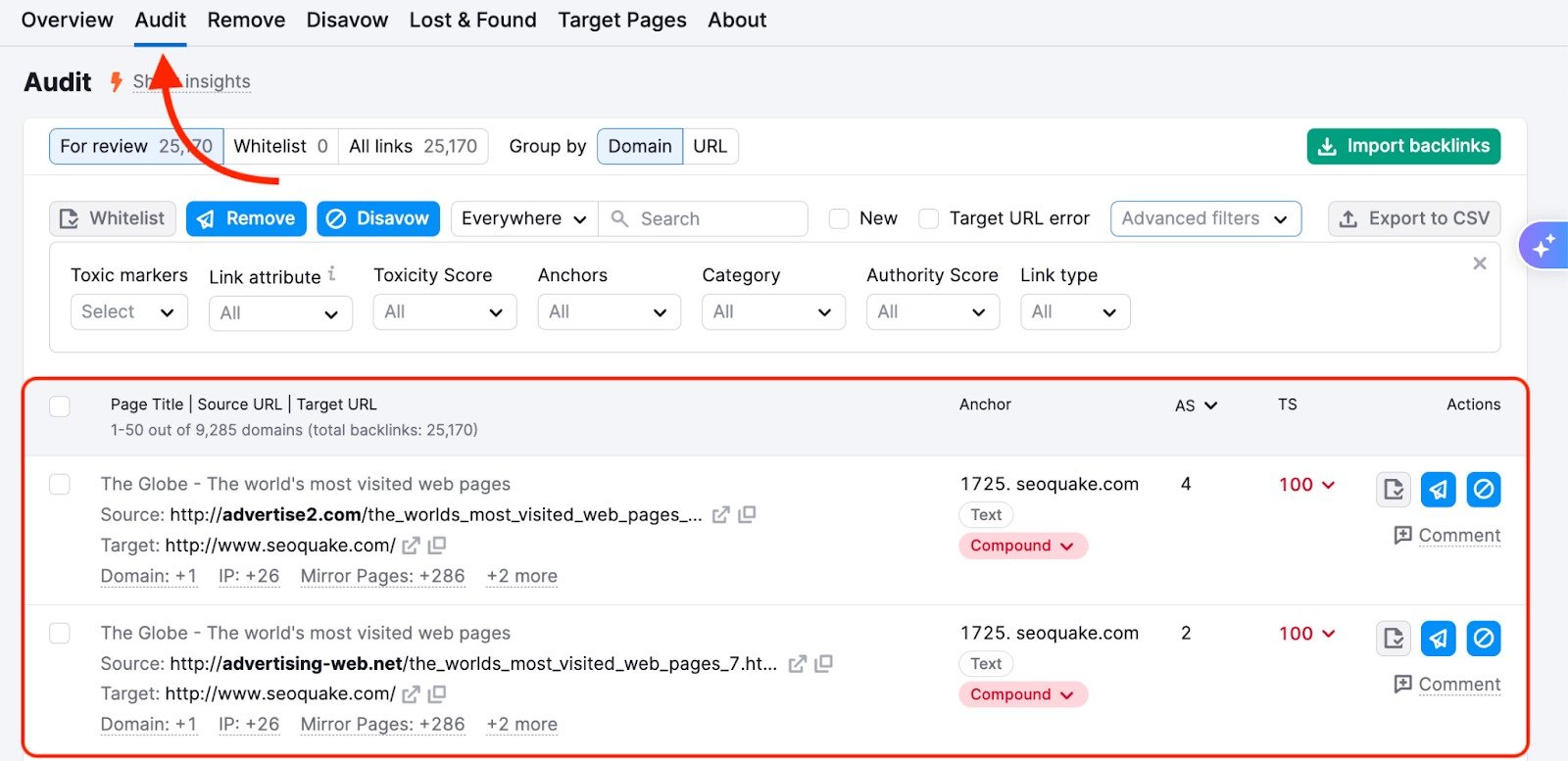Click the whitelist icon in first row actions
Viewport: 1568px width, 761px height.
(1393, 489)
